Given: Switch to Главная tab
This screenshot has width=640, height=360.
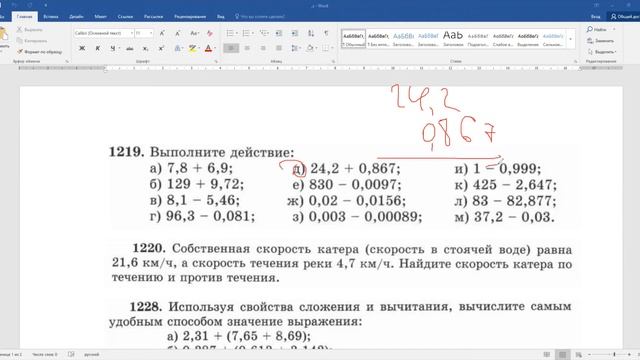Looking at the screenshot, I should pyautogui.click(x=24, y=17).
